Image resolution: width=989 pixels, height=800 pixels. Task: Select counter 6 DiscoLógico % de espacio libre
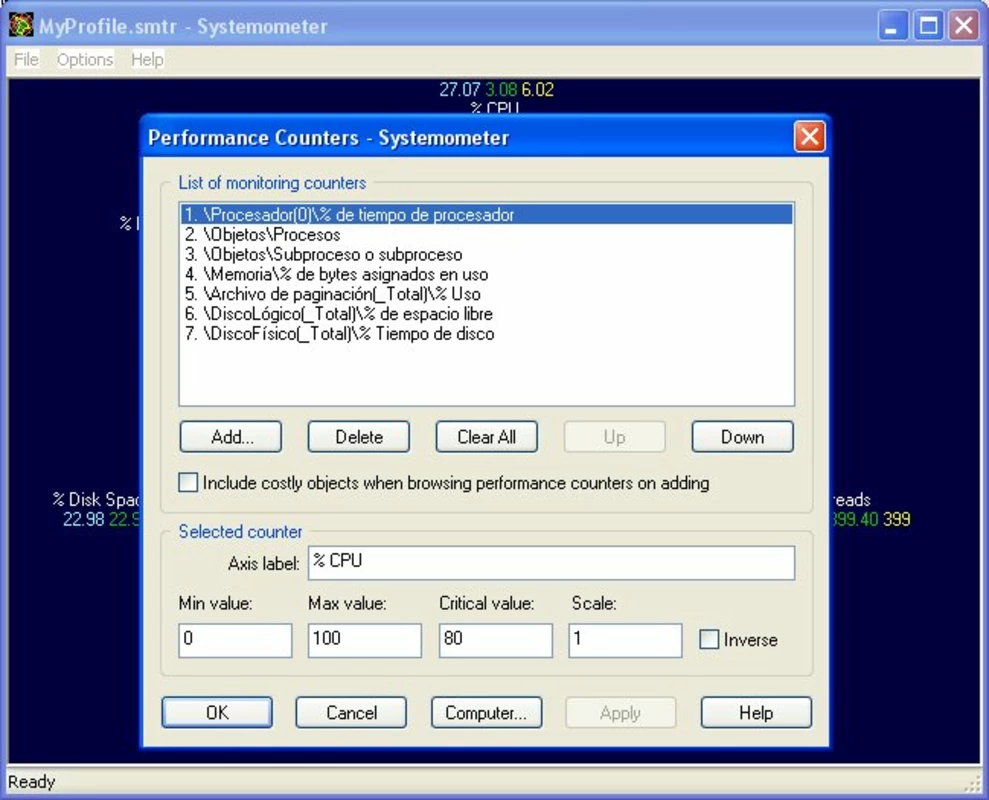pyautogui.click(x=486, y=314)
